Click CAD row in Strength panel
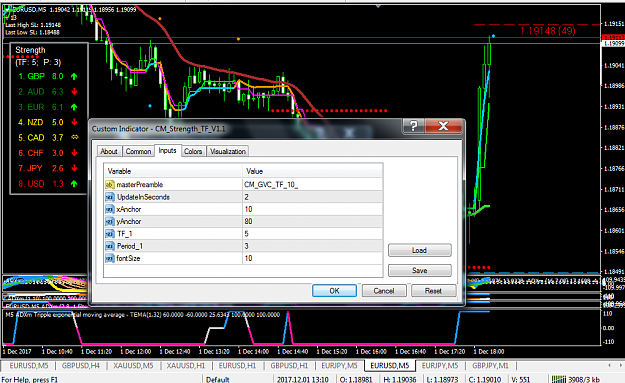Image resolution: width=625 pixels, height=383 pixels. [x=48, y=137]
